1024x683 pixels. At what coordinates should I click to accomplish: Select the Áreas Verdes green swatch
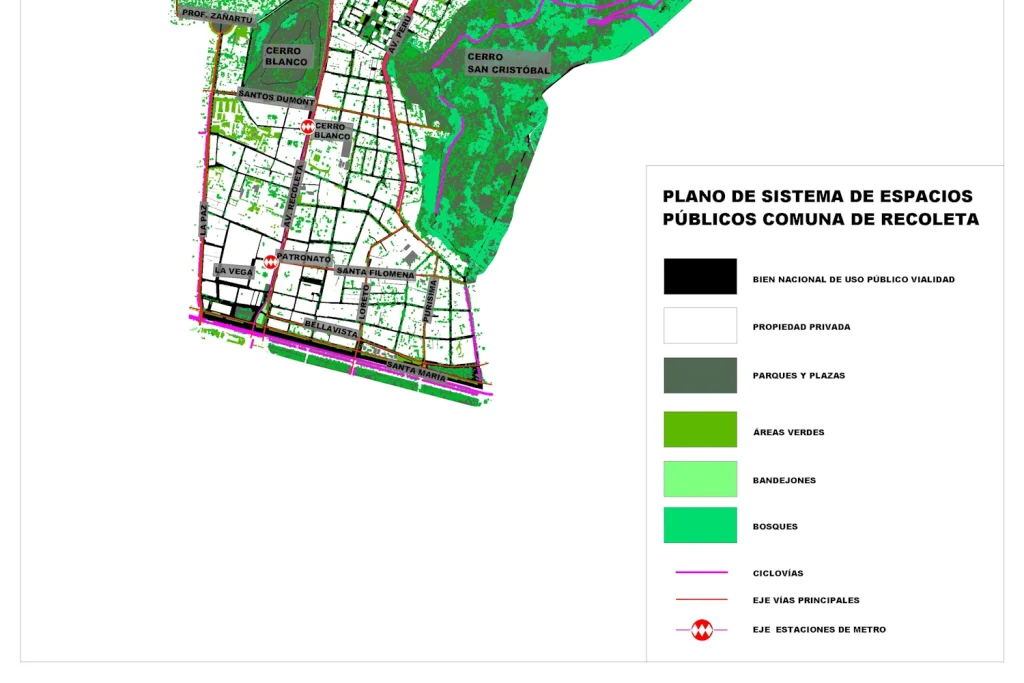click(700, 430)
